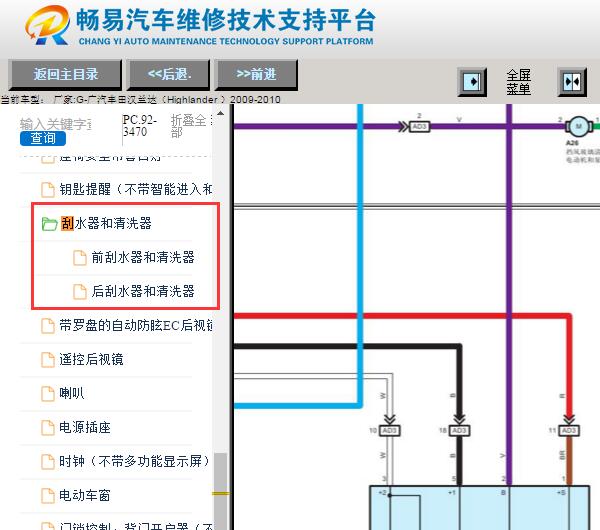Open 喇叭 entry
600x530 pixels.
[72, 393]
